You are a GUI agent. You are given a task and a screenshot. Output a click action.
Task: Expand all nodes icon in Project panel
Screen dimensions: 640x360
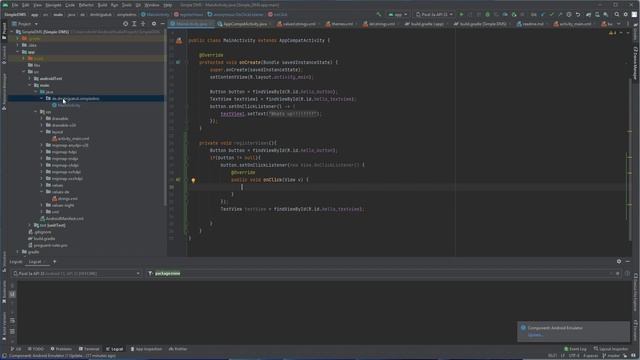(134, 24)
